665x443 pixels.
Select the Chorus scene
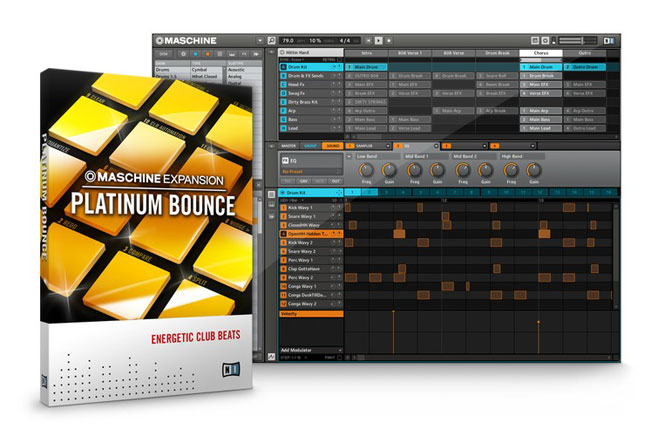click(x=541, y=53)
